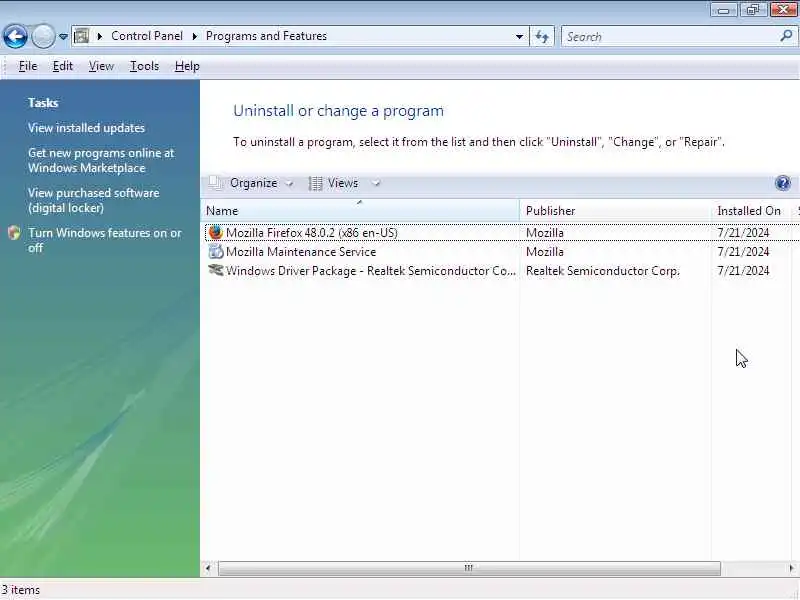The width and height of the screenshot is (800, 600).
Task: Click the Views grid icon
Action: 315,183
